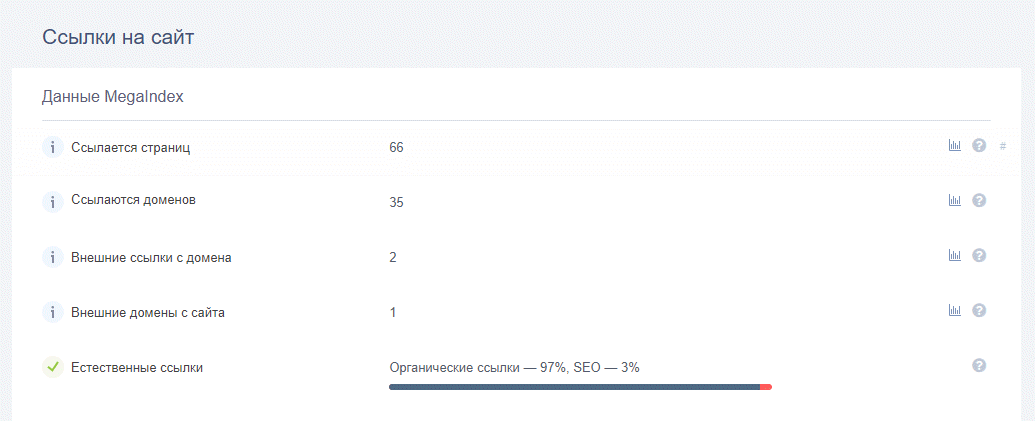Click red SEO segment of progress bar
Screen dimensions: 1035x421
[x=766, y=387]
